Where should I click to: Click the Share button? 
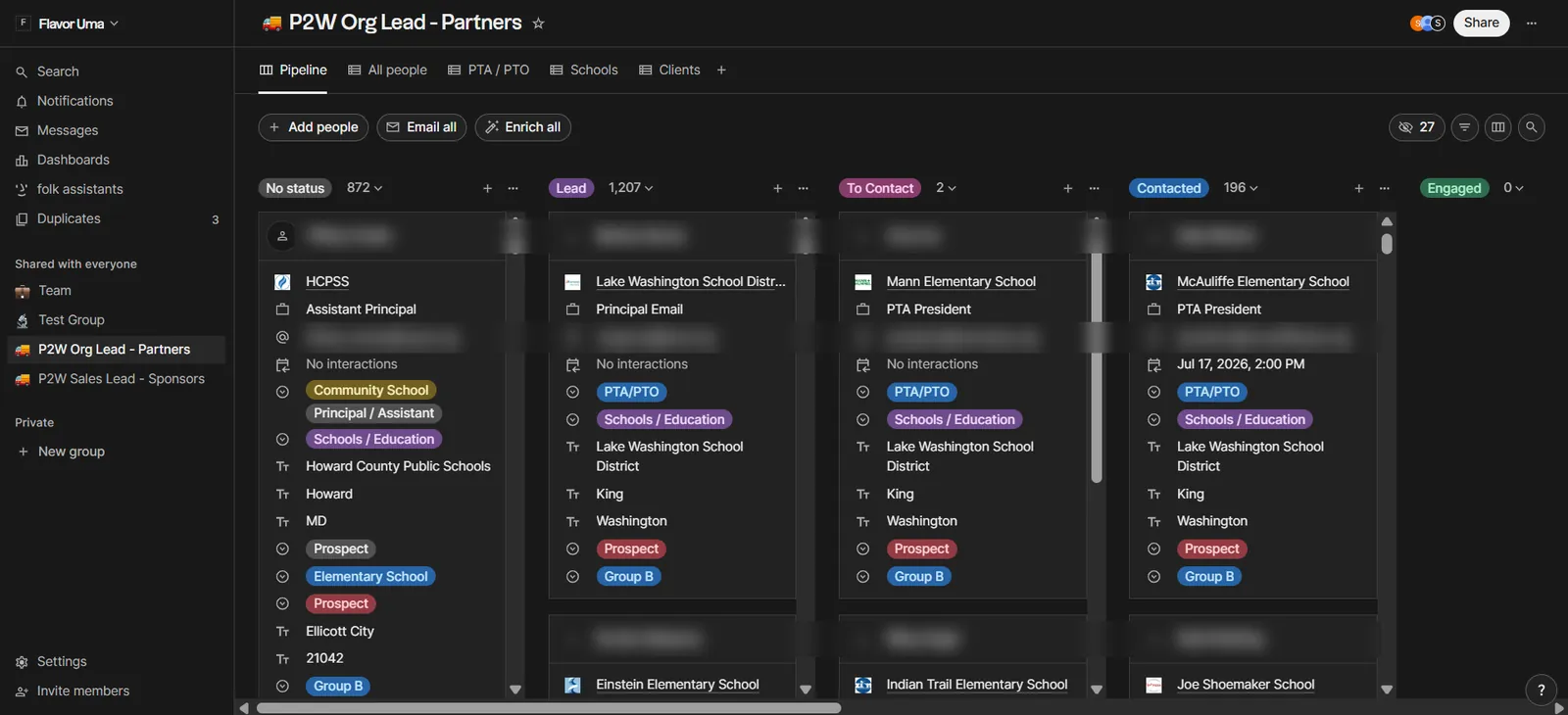[1482, 23]
